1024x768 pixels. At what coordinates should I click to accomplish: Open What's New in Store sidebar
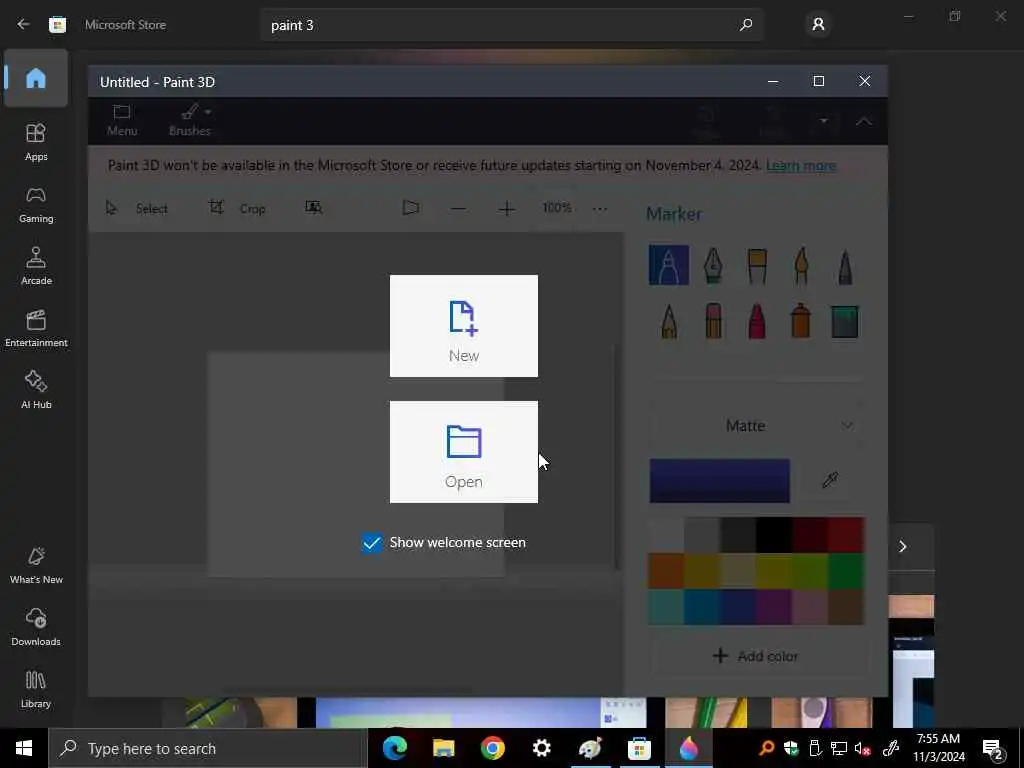[36, 565]
